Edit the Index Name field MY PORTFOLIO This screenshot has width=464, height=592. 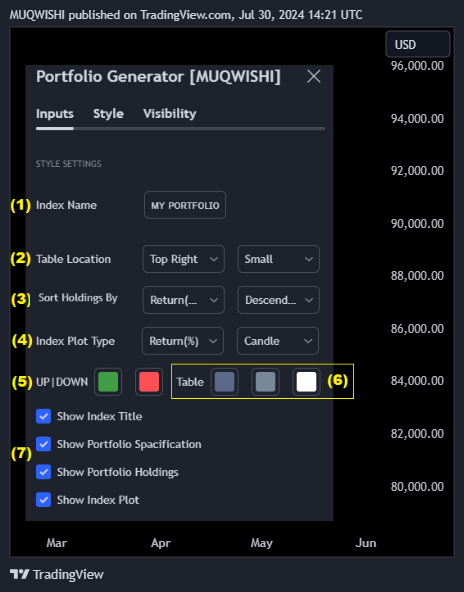(185, 205)
